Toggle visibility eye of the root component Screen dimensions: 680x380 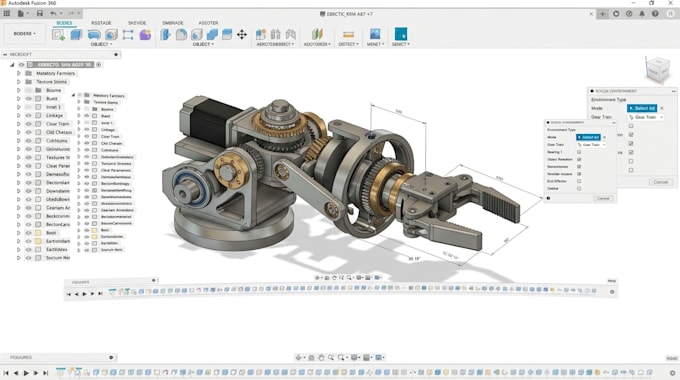coord(21,65)
